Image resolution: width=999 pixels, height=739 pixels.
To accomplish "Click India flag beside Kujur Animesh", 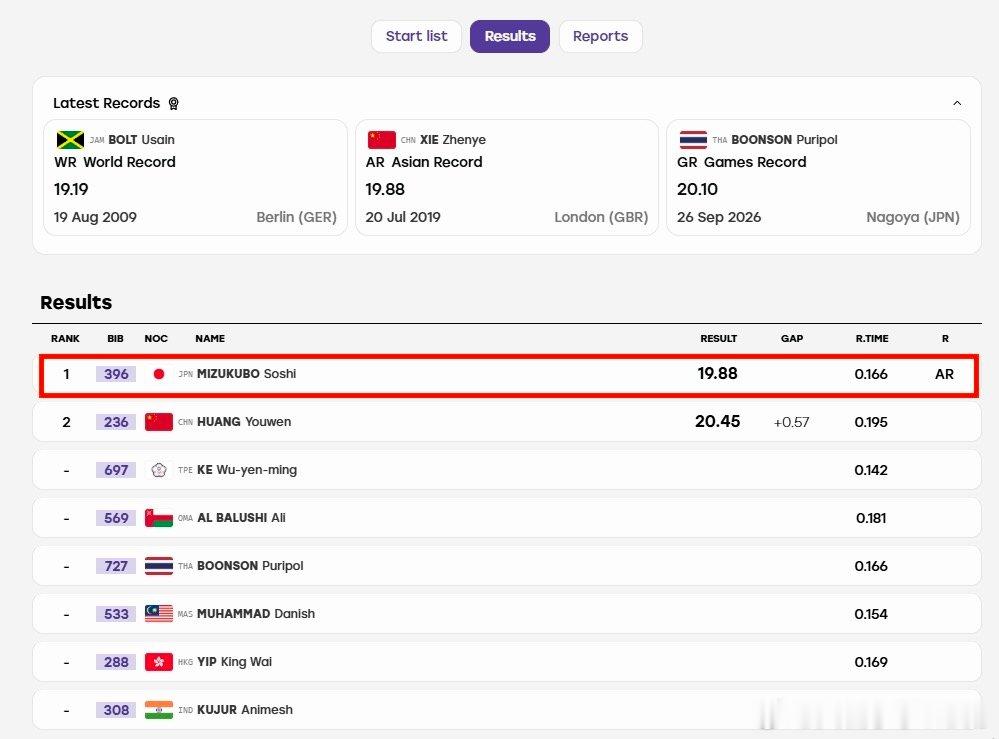I will point(159,710).
